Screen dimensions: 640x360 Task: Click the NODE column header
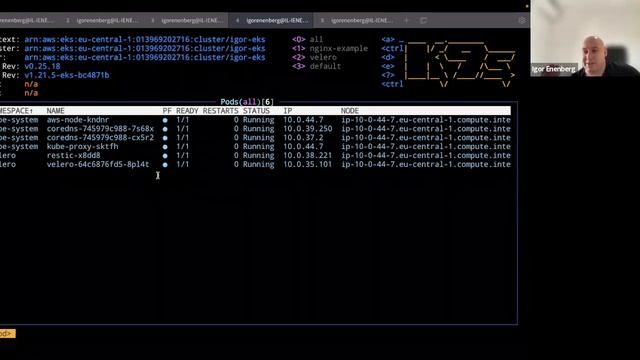tap(350, 111)
